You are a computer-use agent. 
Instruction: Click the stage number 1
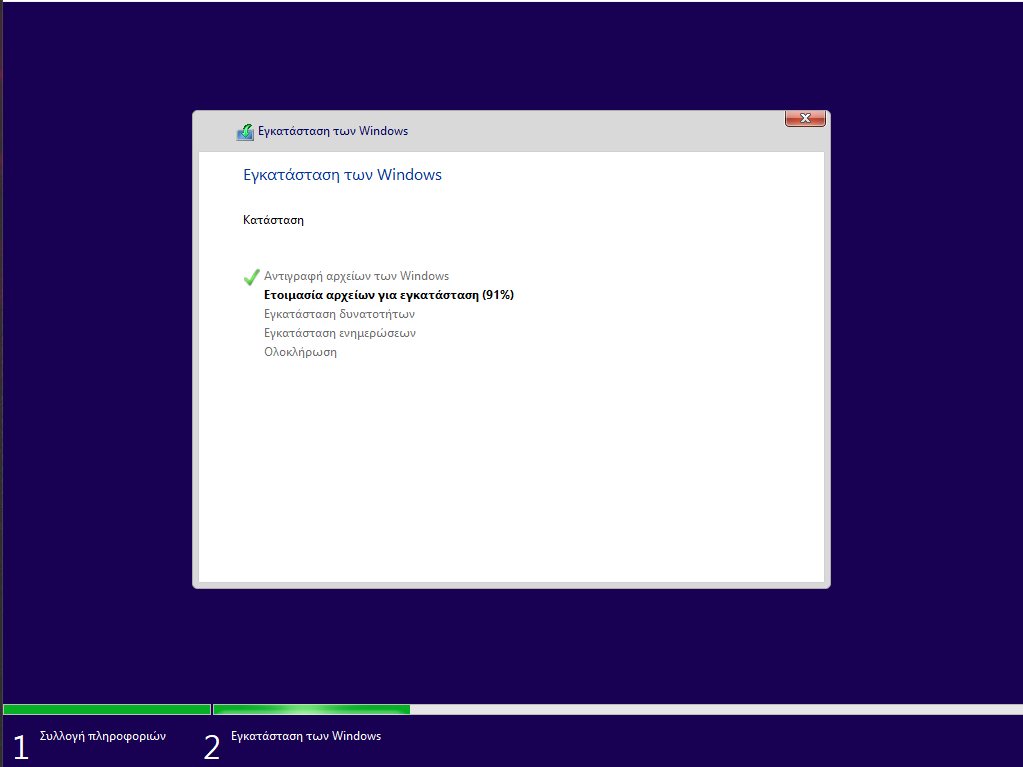click(x=21, y=747)
